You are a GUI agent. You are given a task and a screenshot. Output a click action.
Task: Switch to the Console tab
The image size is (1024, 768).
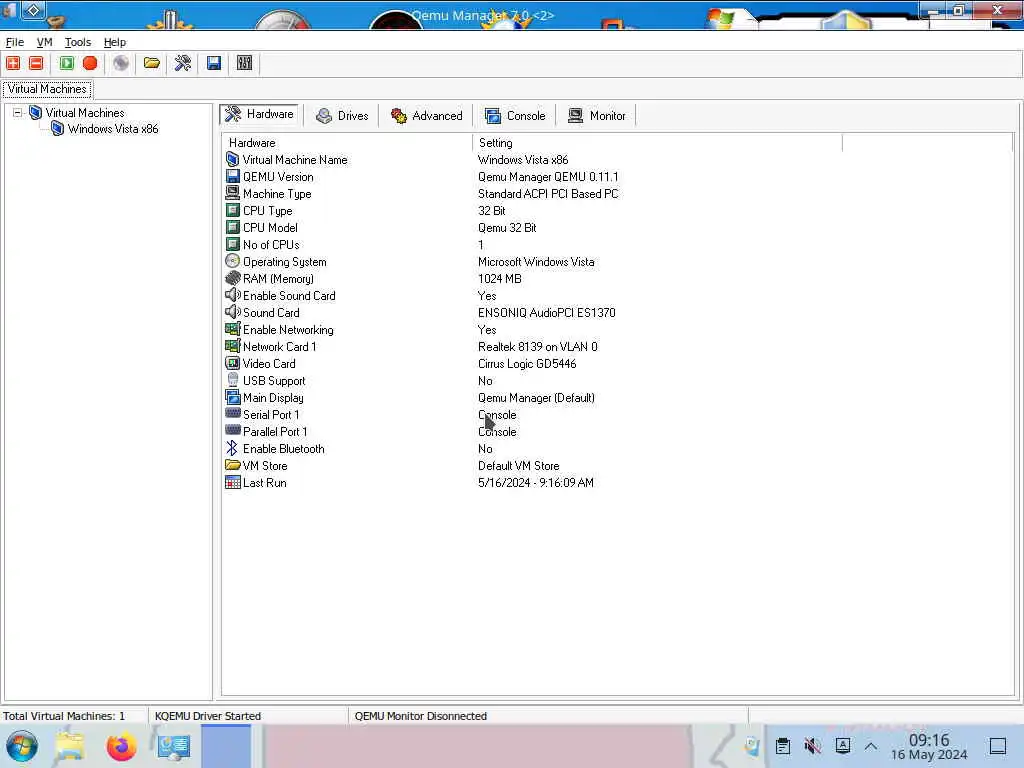(x=515, y=116)
